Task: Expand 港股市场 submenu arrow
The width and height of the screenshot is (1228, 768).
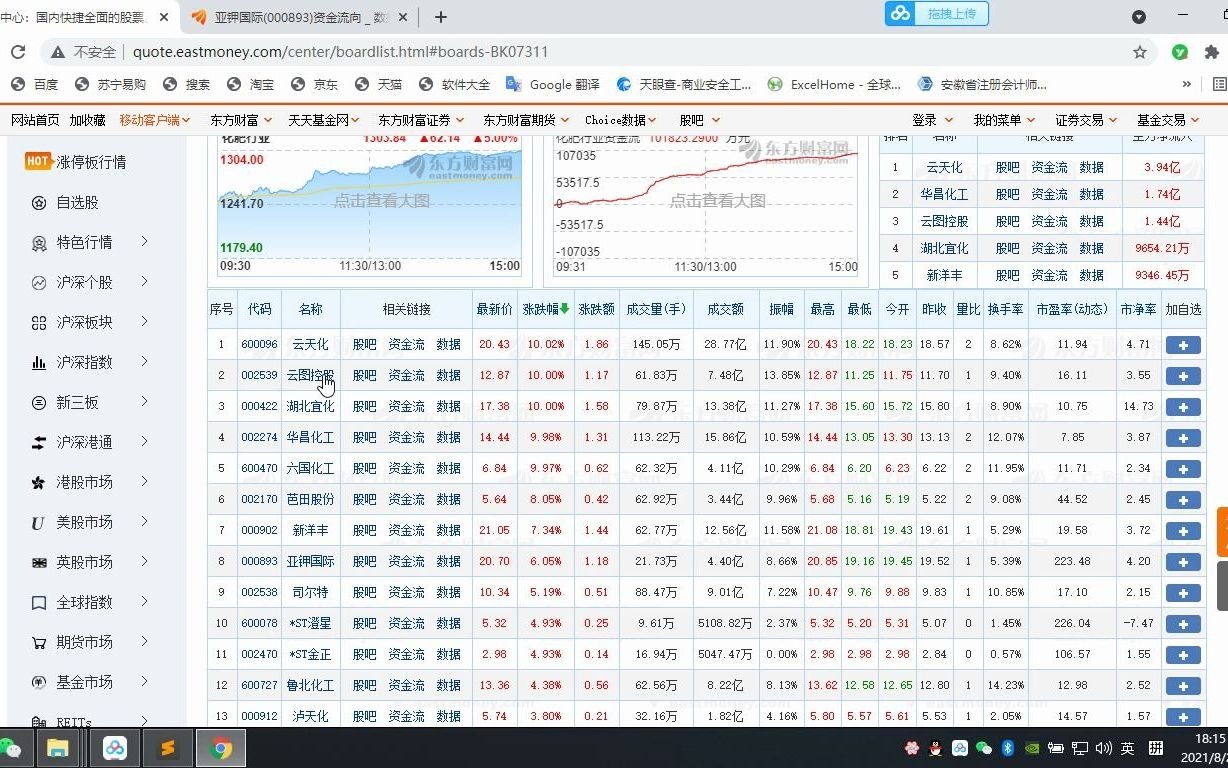Action: point(145,481)
